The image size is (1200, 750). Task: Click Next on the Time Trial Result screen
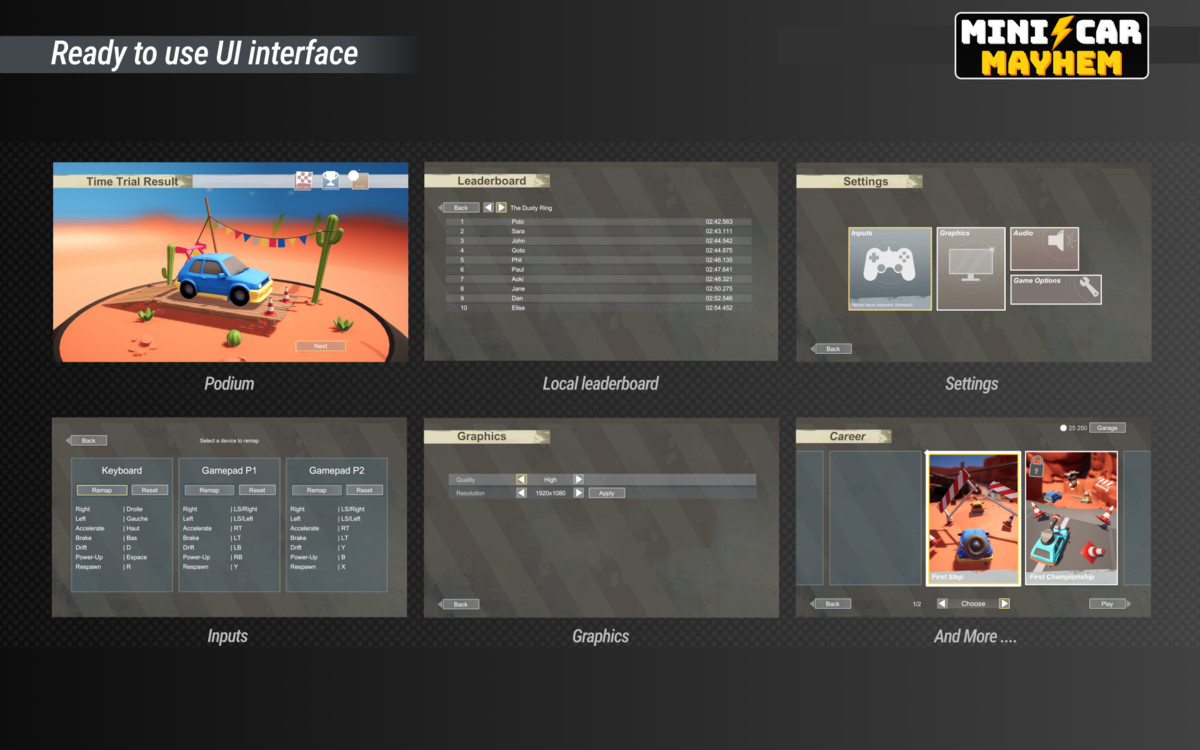pyautogui.click(x=320, y=346)
